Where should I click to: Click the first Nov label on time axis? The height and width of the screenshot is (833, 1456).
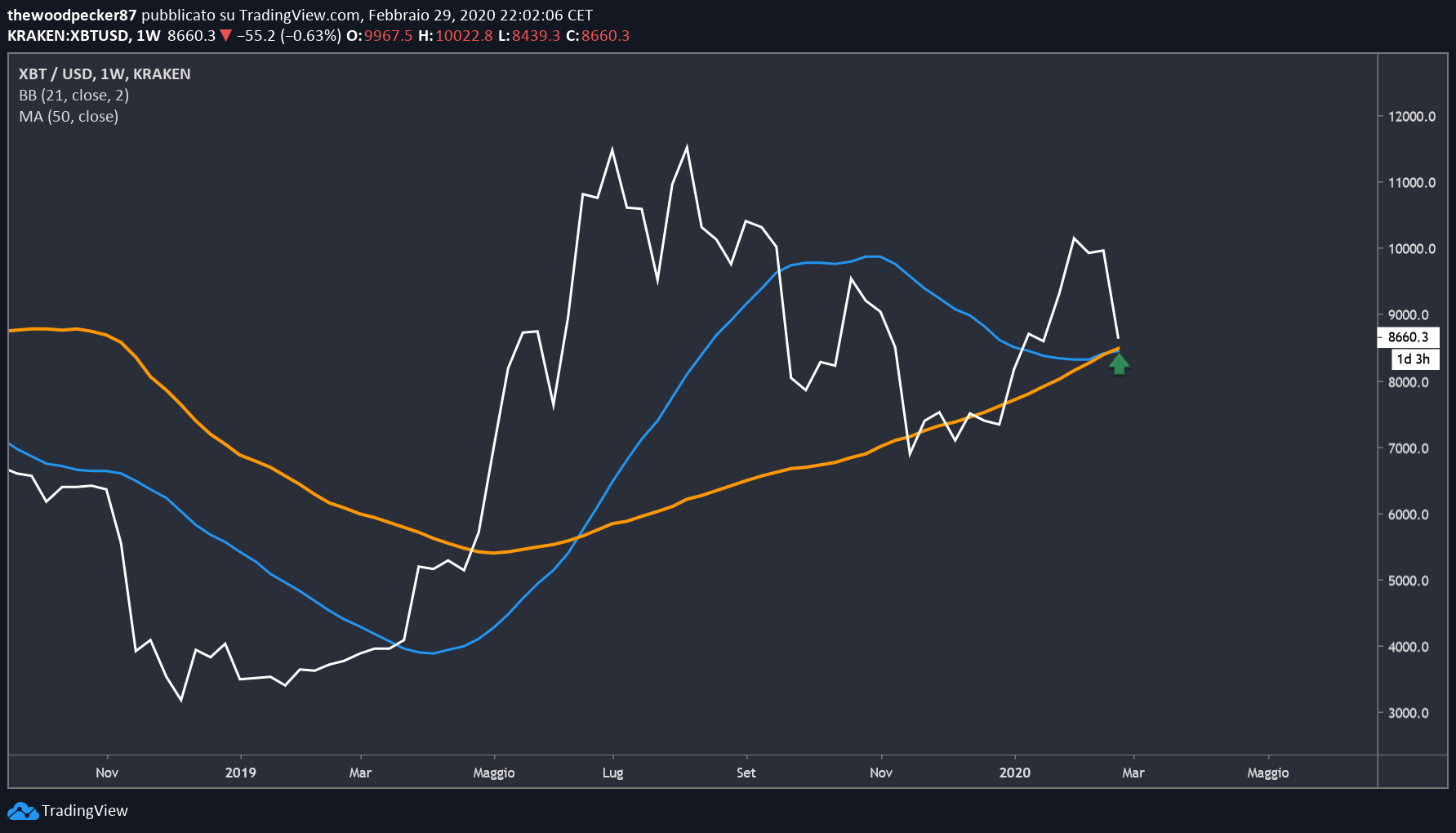pyautogui.click(x=107, y=773)
